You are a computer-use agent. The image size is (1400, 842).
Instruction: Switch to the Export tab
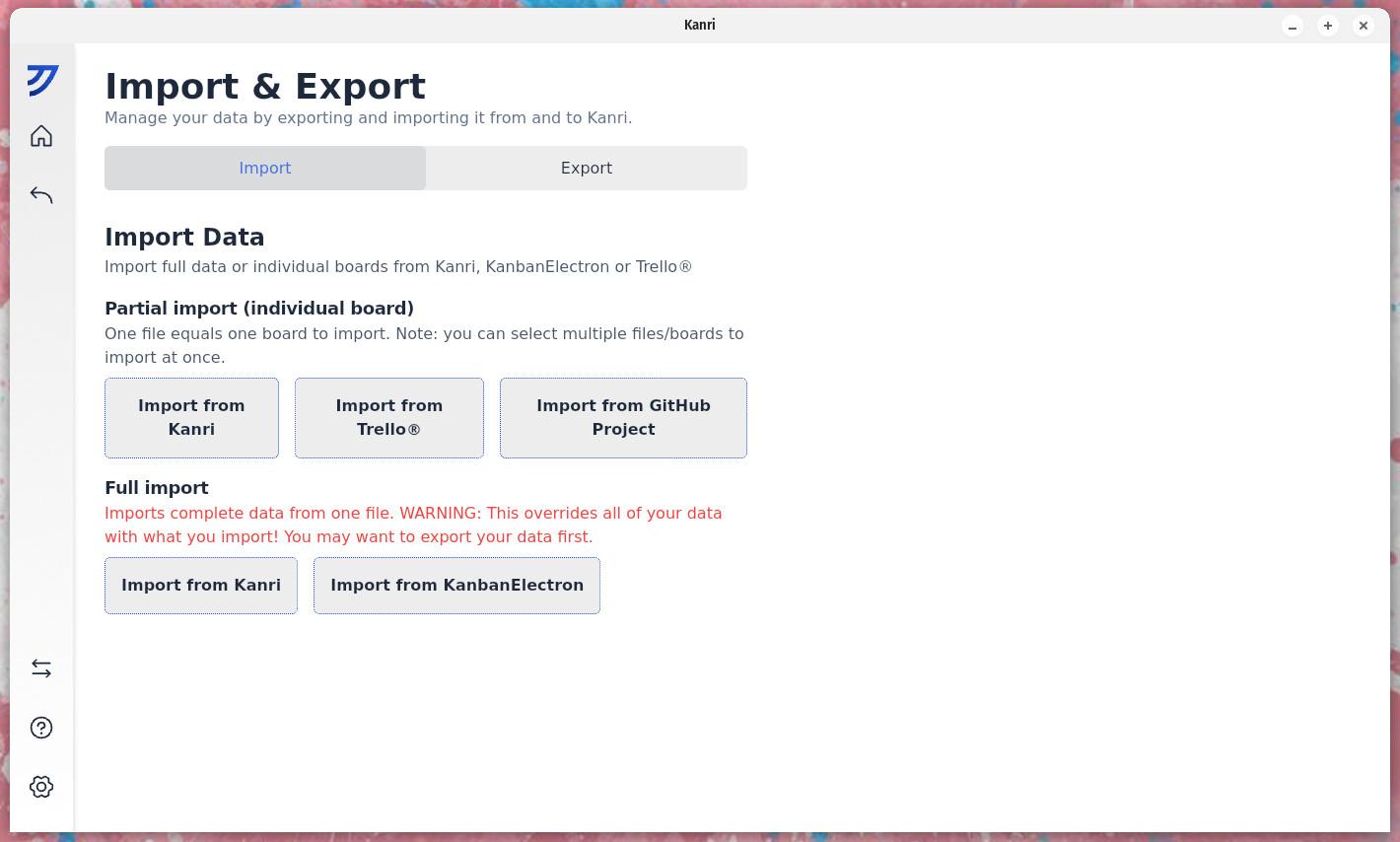click(587, 168)
